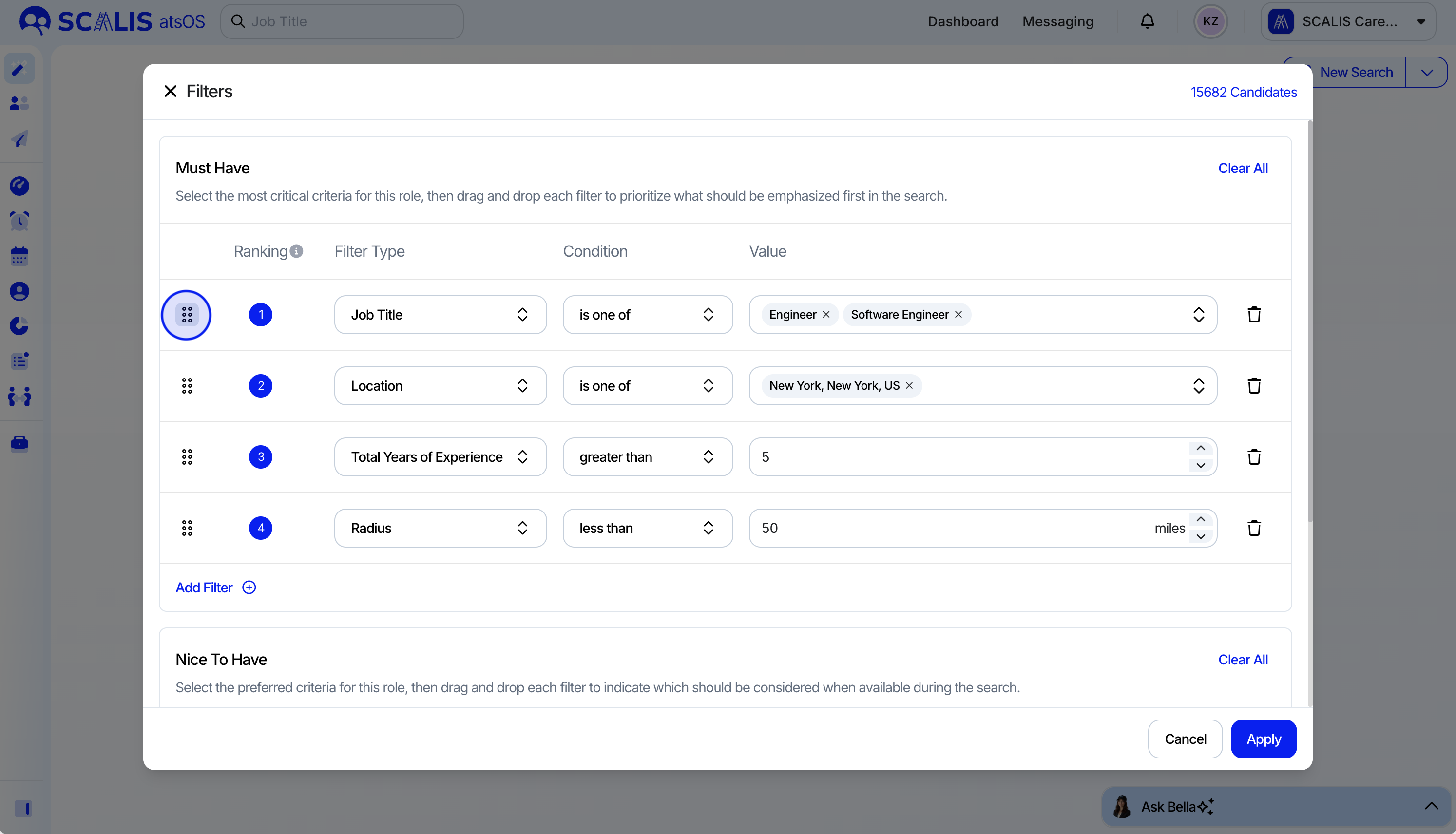Open the notifications bell

pos(1147,21)
